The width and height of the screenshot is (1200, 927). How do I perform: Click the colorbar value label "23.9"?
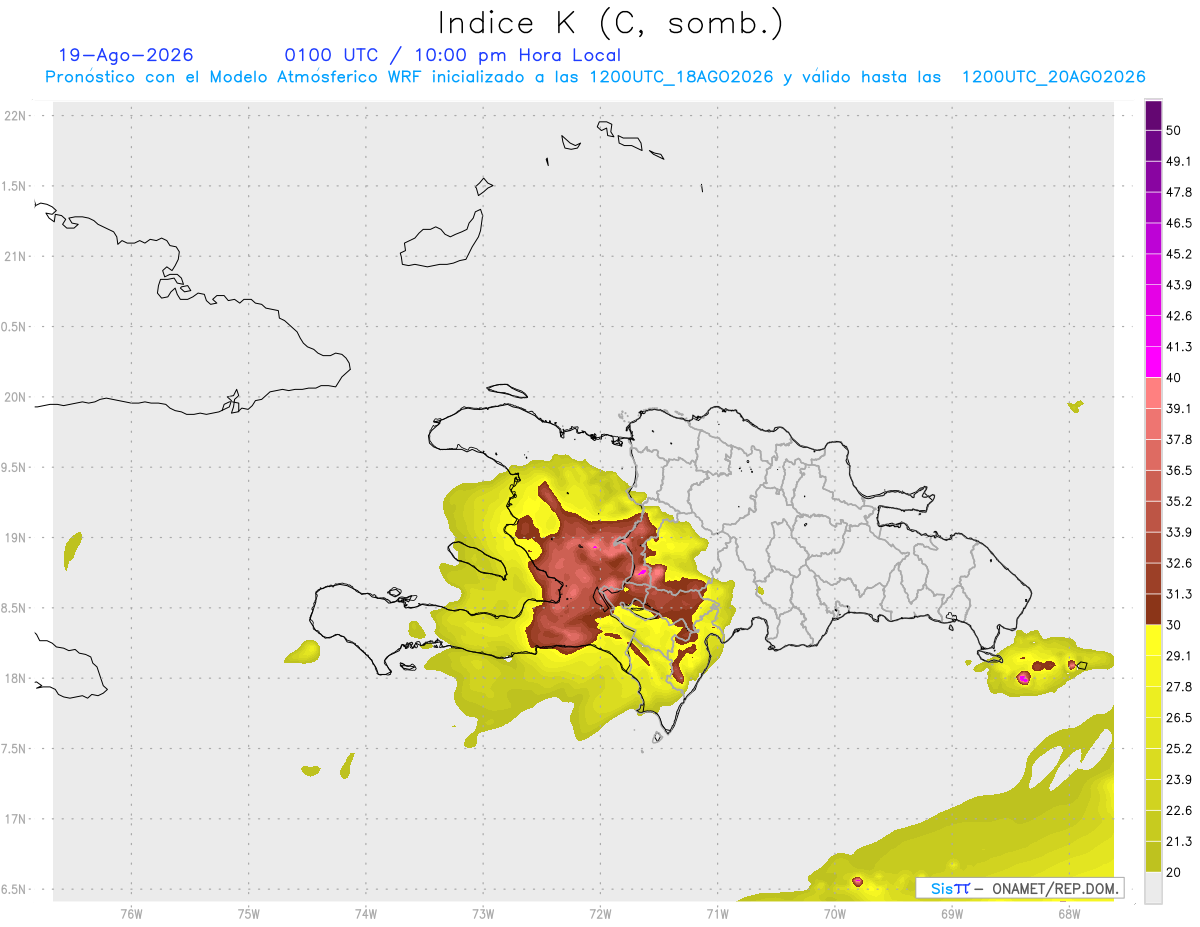1179,779
